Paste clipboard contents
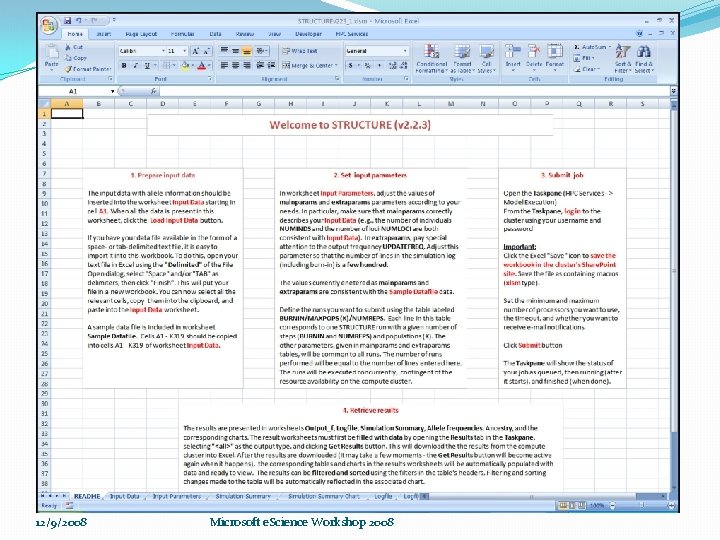Image resolution: width=720 pixels, height=540 pixels. click(x=51, y=57)
